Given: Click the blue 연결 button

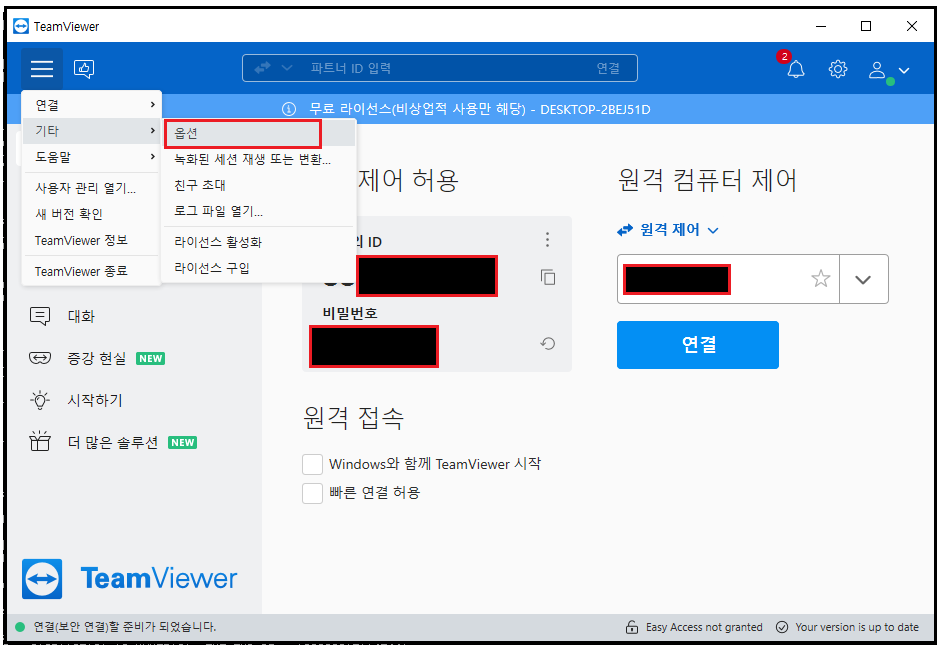Looking at the screenshot, I should (x=697, y=345).
